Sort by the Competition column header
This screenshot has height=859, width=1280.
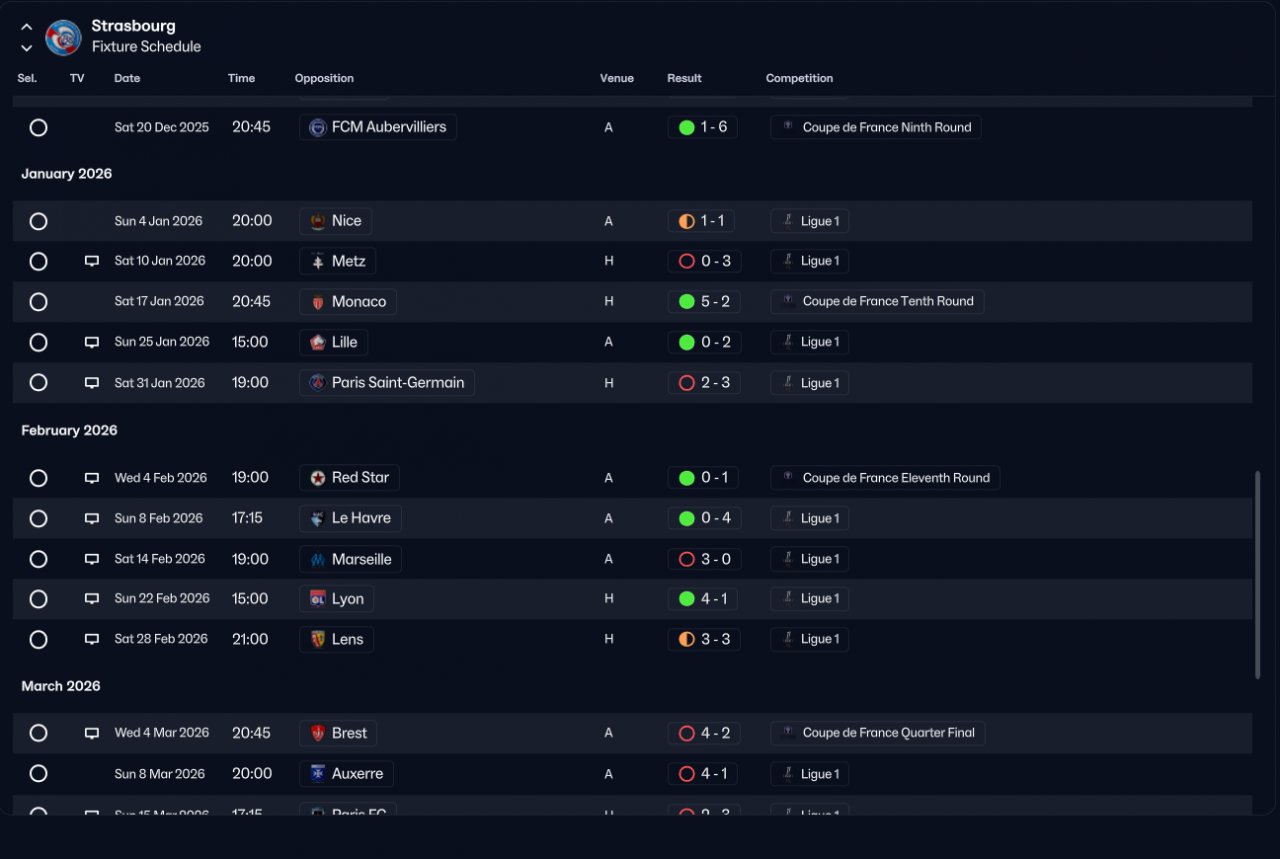click(799, 78)
